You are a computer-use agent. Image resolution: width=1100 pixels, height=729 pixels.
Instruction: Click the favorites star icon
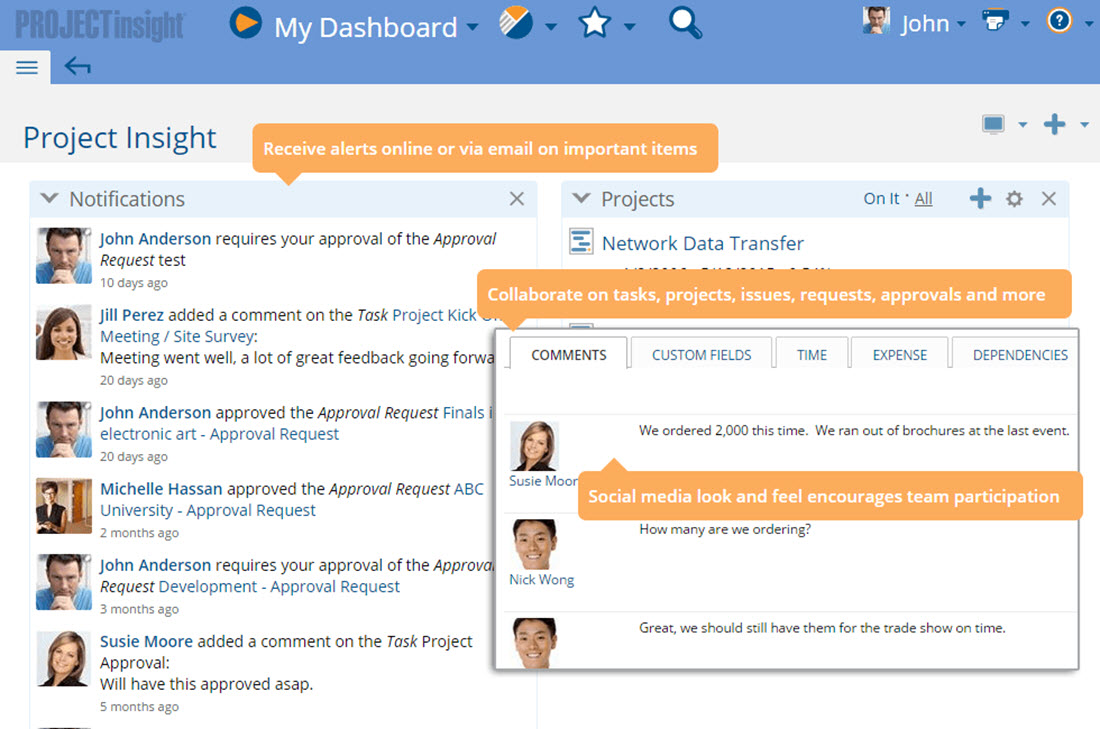595,22
